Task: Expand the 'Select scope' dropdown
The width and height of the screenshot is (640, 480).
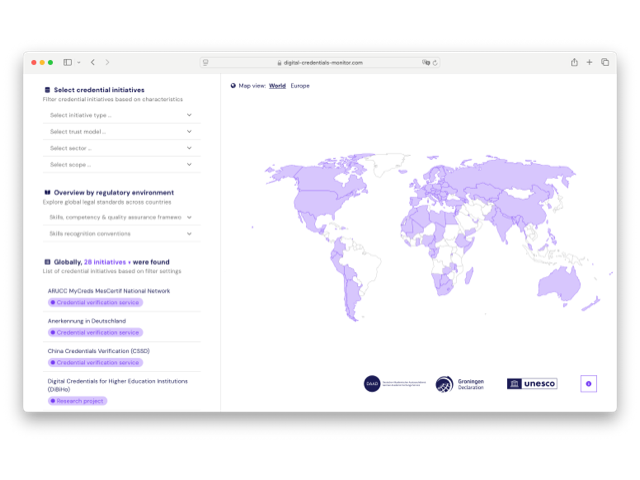Action: [x=120, y=164]
